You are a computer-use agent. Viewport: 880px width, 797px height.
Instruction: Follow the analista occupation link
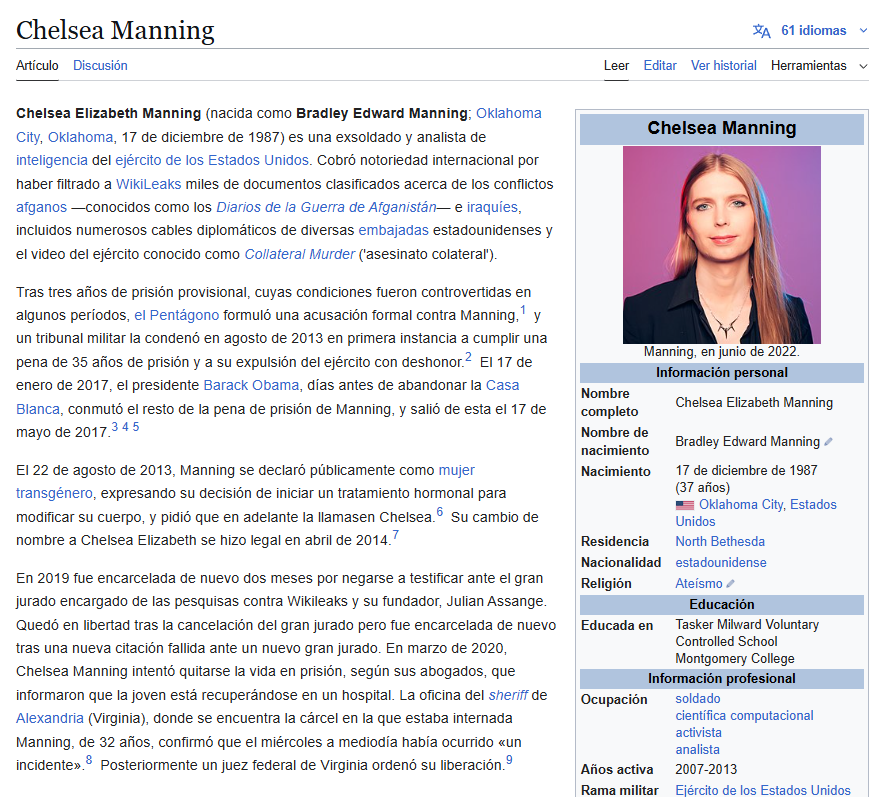697,749
